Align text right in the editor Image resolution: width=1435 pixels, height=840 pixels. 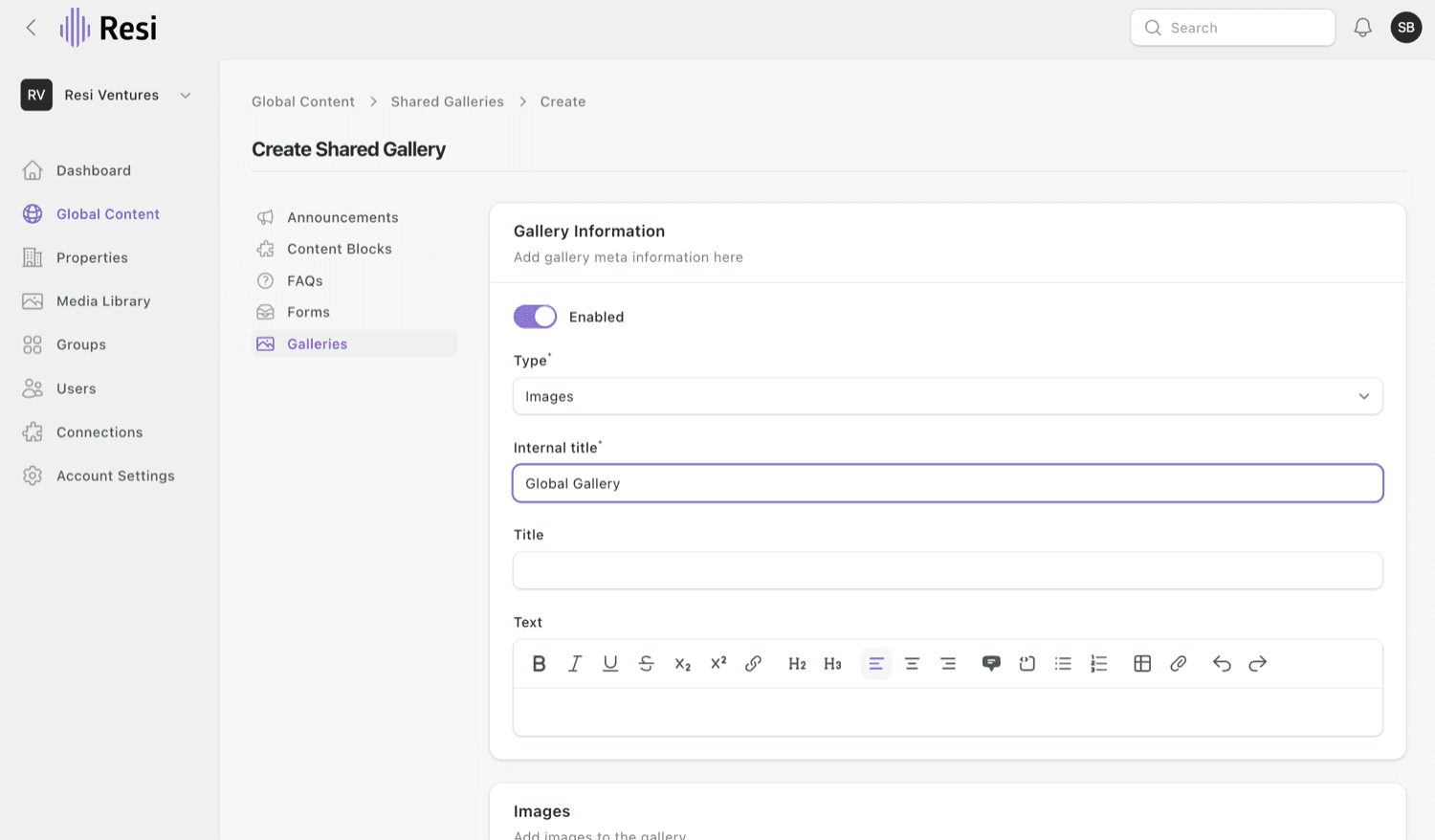[948, 664]
